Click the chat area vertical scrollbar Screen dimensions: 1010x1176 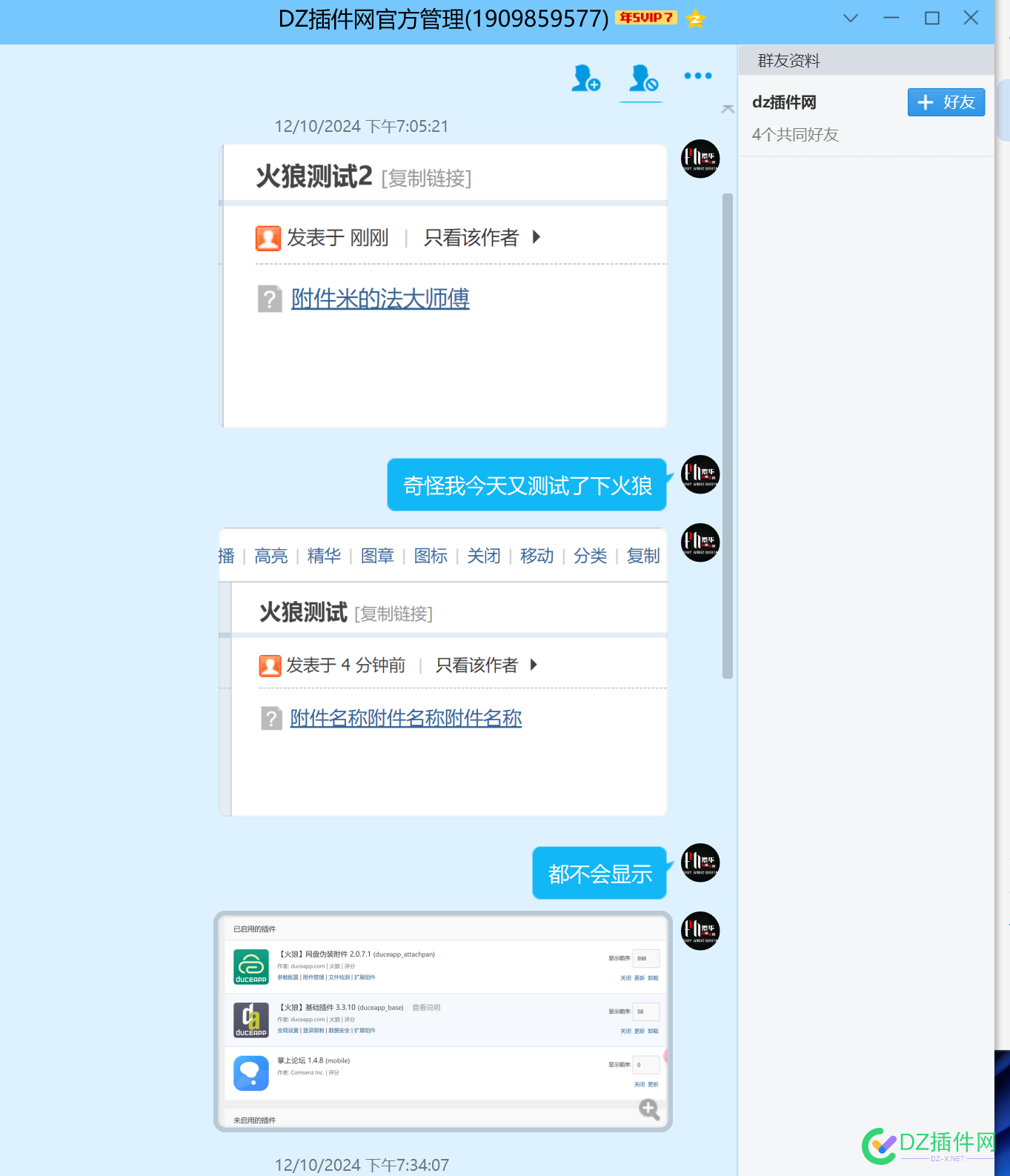[728, 436]
